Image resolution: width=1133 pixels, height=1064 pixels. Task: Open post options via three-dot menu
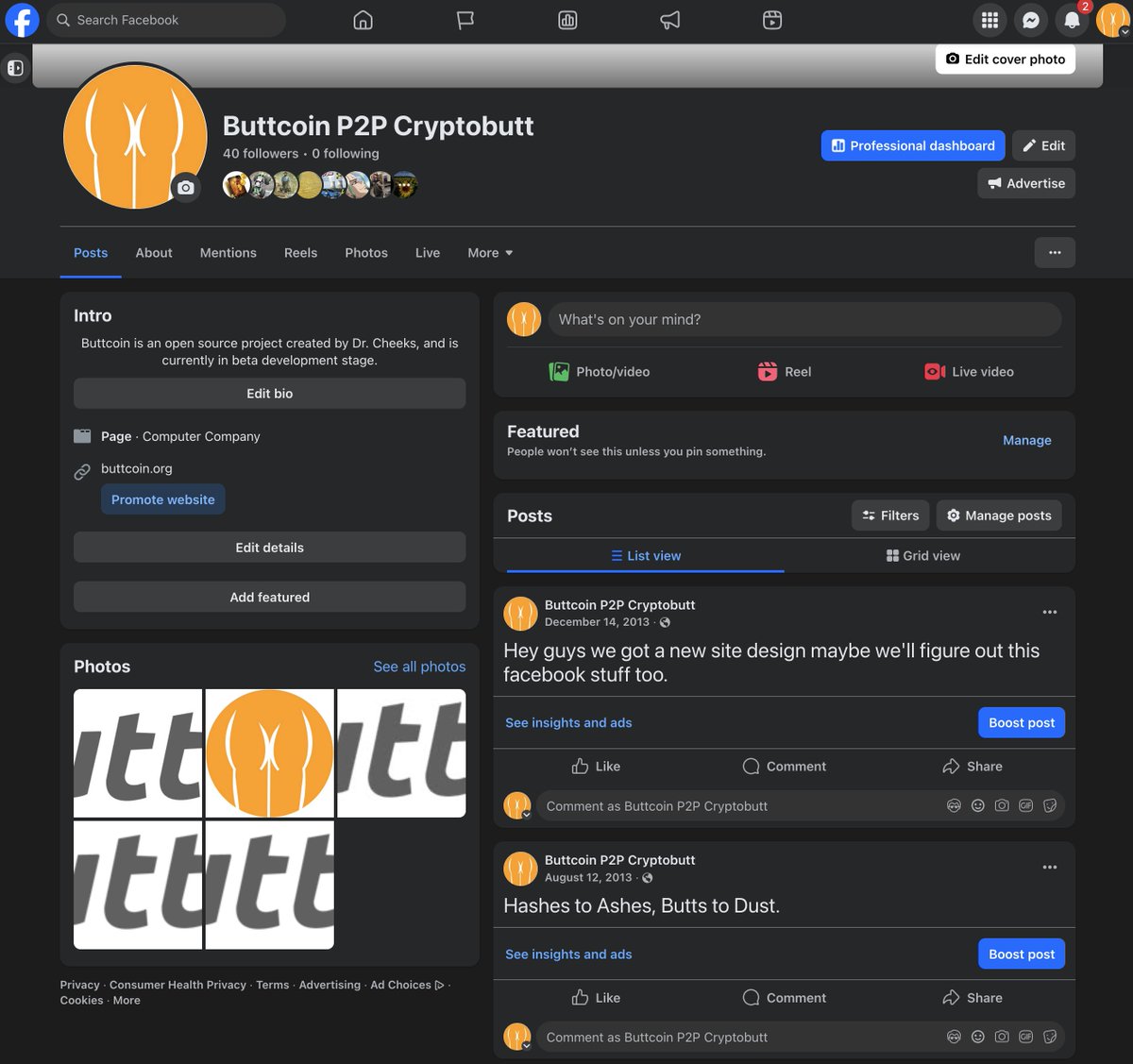(1050, 612)
